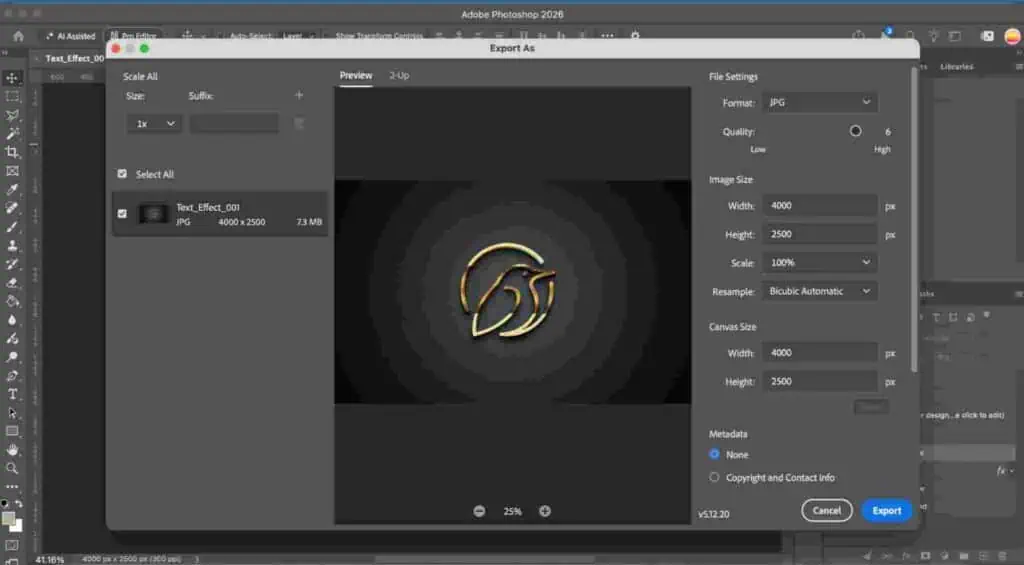Delete the scale row with trash icon
This screenshot has width=1024, height=565.
click(x=299, y=123)
